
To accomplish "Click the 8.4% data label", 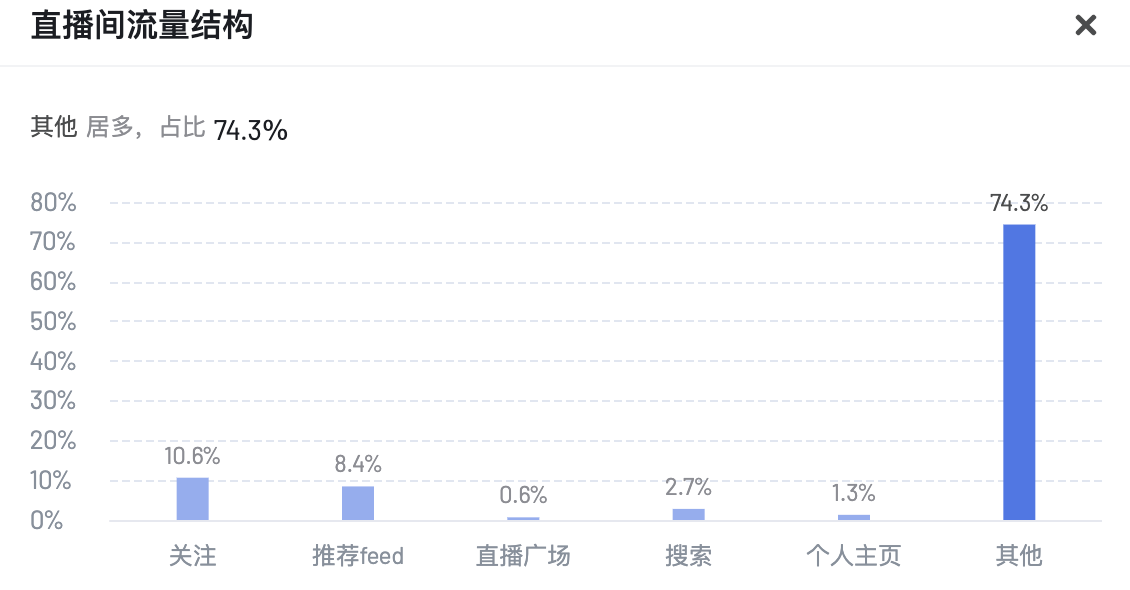I will (x=357, y=465).
